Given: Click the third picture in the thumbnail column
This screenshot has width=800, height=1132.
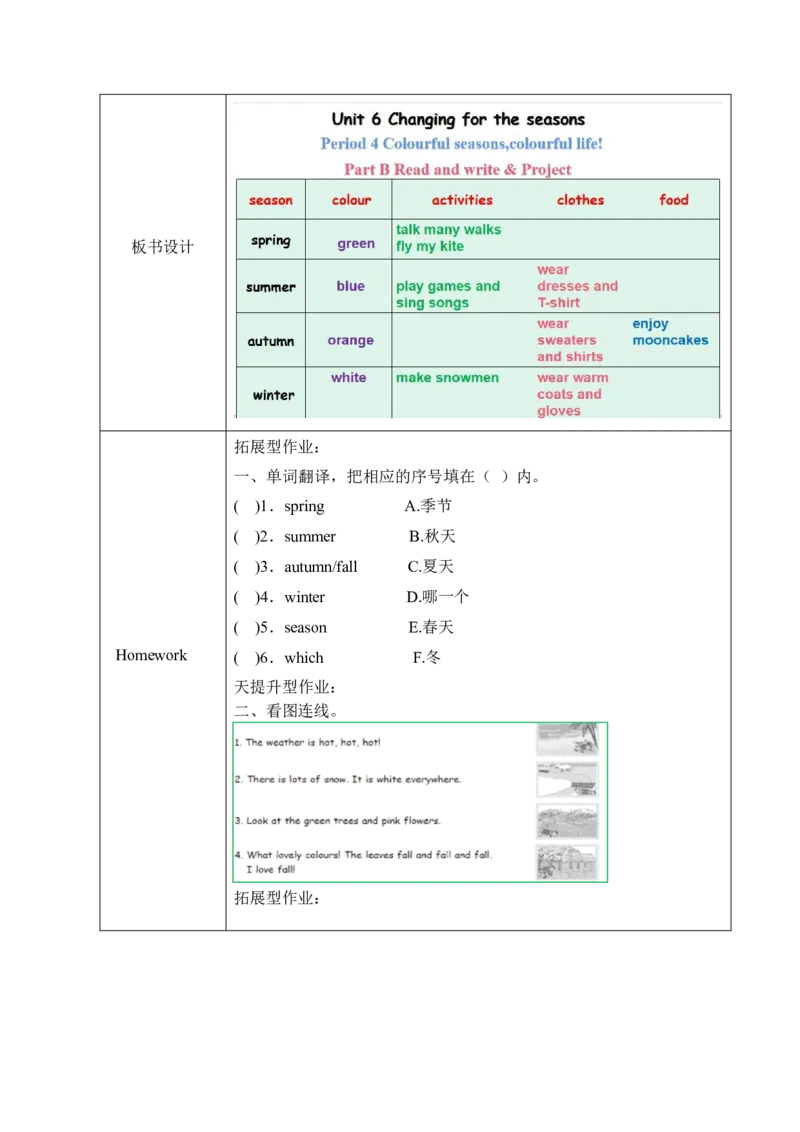Looking at the screenshot, I should point(567,821).
